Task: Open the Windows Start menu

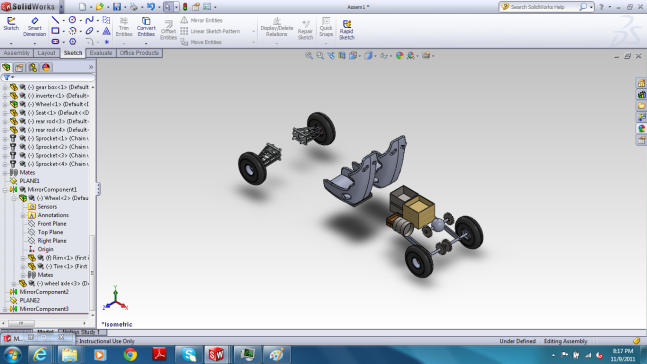Action: (x=12, y=355)
